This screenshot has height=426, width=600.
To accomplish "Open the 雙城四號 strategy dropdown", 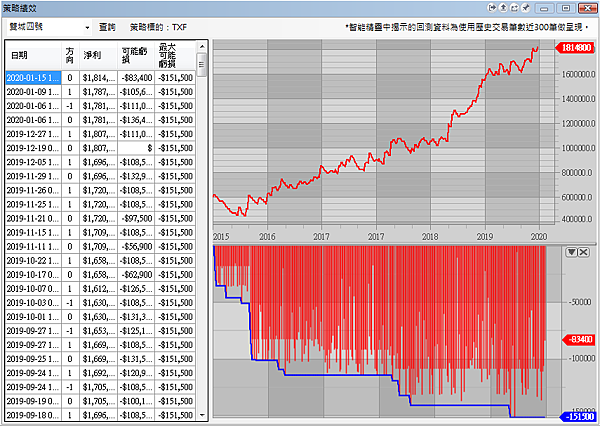I will pos(87,28).
